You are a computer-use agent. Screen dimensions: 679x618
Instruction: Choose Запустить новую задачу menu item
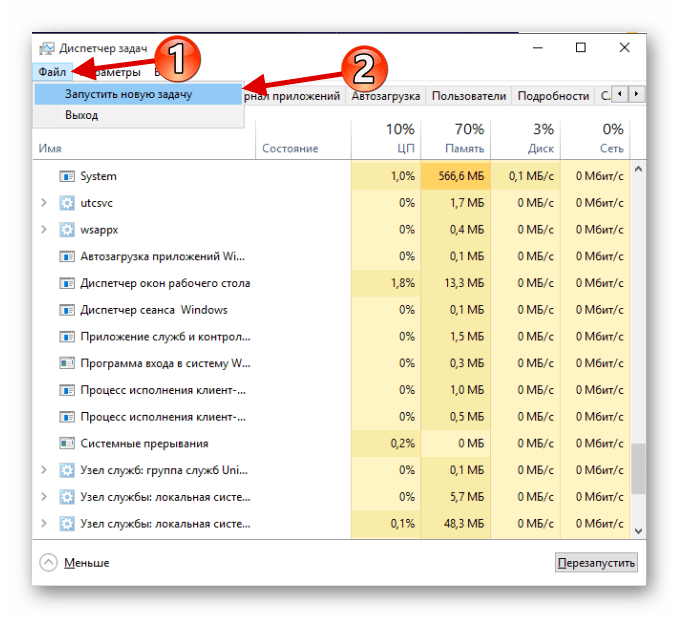tap(138, 94)
